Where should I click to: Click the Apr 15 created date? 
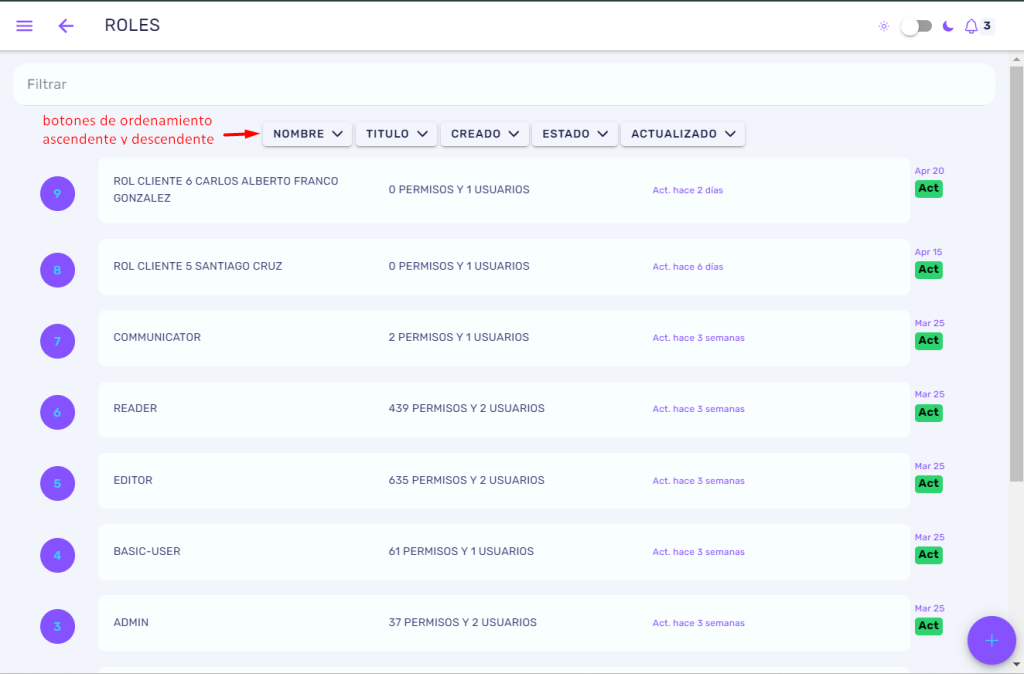[x=928, y=252]
